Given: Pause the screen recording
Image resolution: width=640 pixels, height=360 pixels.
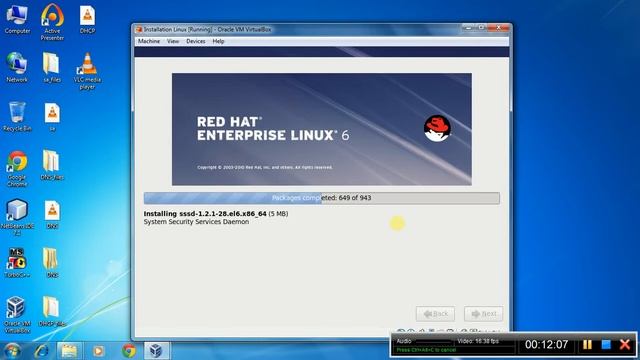Looking at the screenshot, I should click(587, 344).
